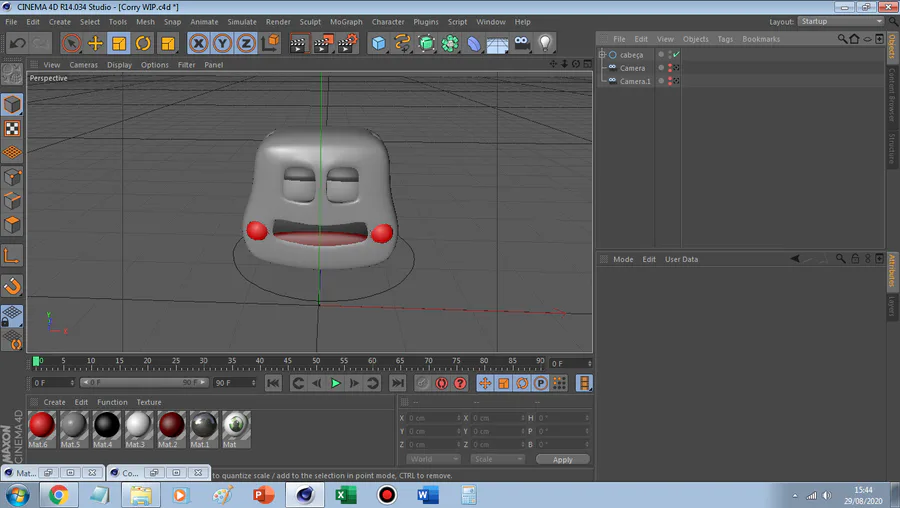Select the Move tool in top toolbar
Image resolution: width=900 pixels, height=508 pixels.
click(95, 43)
